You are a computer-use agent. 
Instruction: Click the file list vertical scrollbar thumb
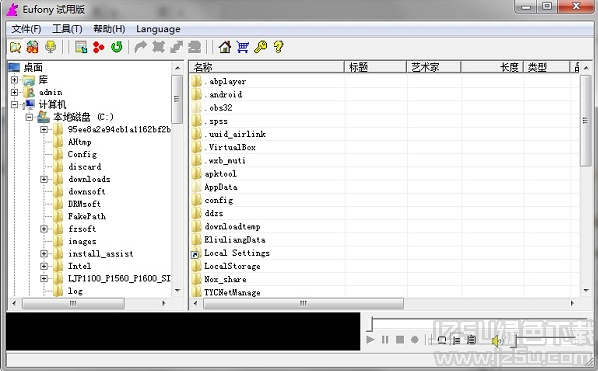[585, 120]
